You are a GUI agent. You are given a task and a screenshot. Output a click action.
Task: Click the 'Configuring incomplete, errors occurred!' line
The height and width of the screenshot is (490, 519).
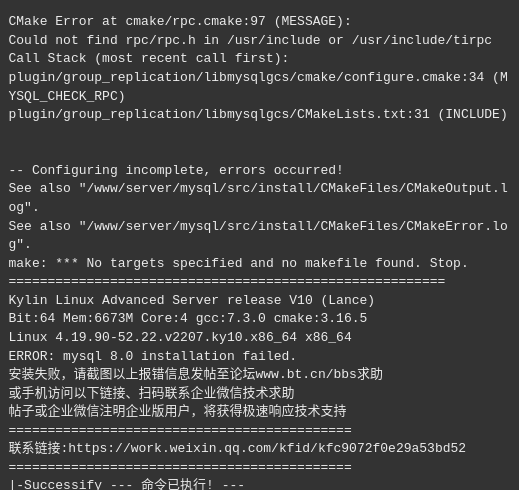(176, 170)
